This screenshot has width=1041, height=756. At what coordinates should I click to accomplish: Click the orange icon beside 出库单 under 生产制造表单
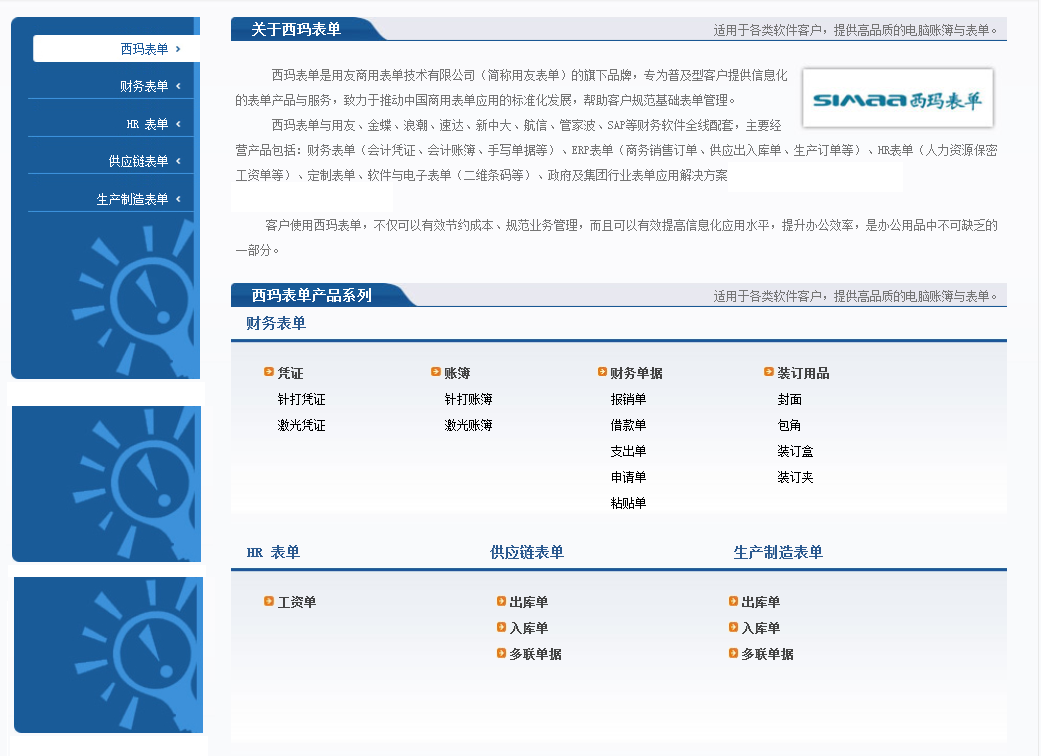[733, 601]
